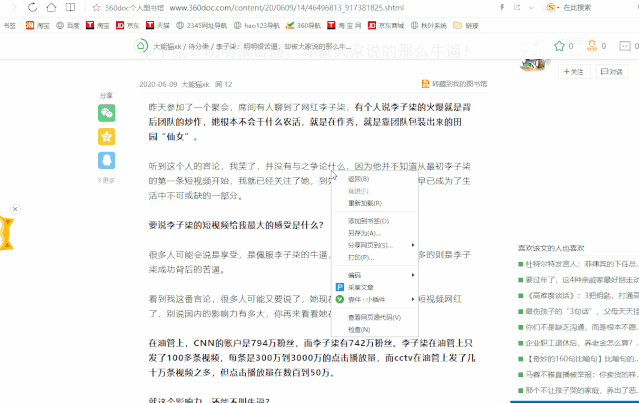Click author name 大能猫xk beside the date

[x=195, y=84]
